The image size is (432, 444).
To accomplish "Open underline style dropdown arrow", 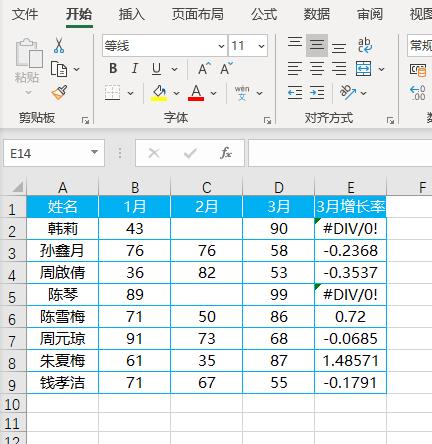I will 174,69.
